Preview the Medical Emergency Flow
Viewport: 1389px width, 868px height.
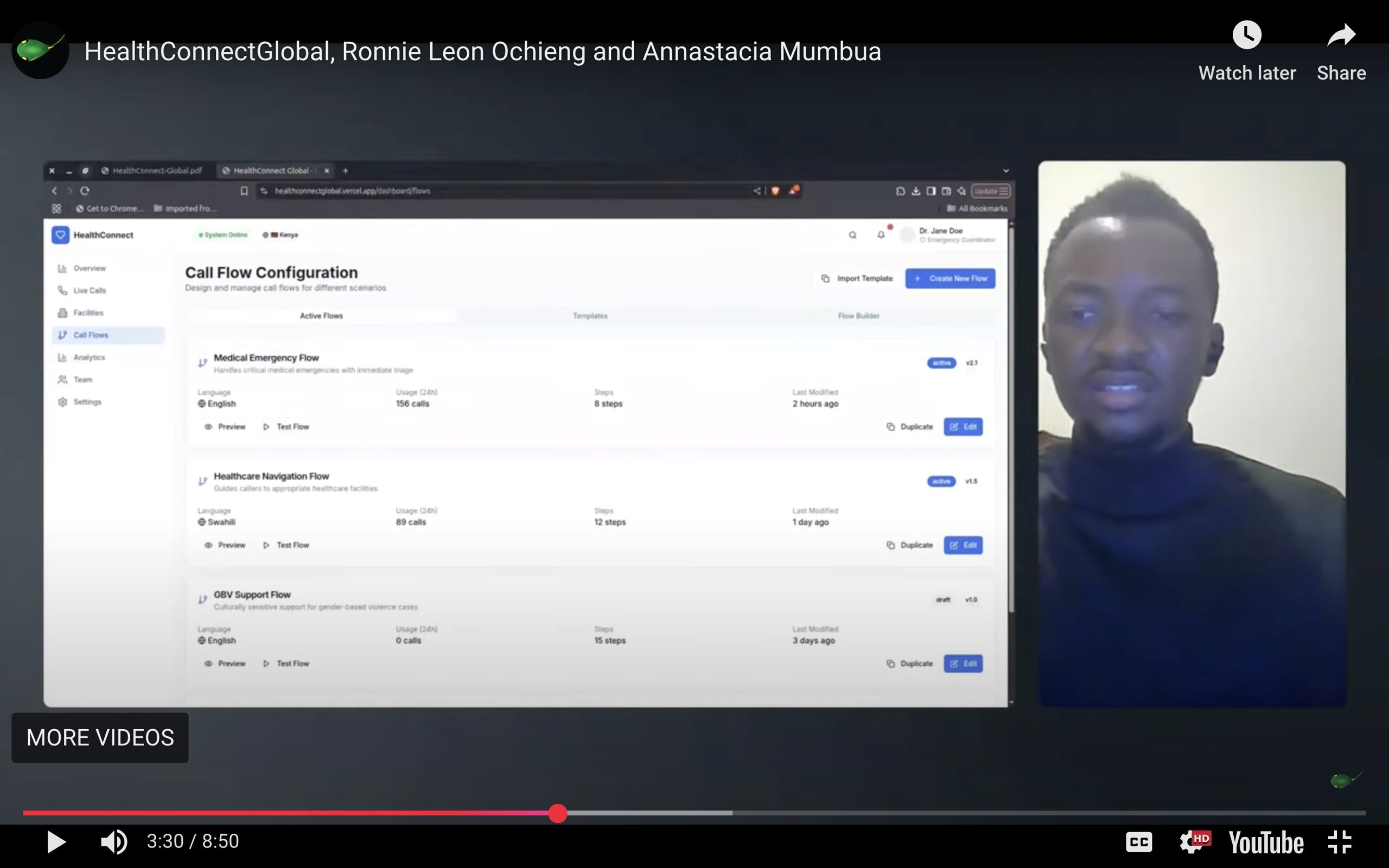pyautogui.click(x=225, y=426)
